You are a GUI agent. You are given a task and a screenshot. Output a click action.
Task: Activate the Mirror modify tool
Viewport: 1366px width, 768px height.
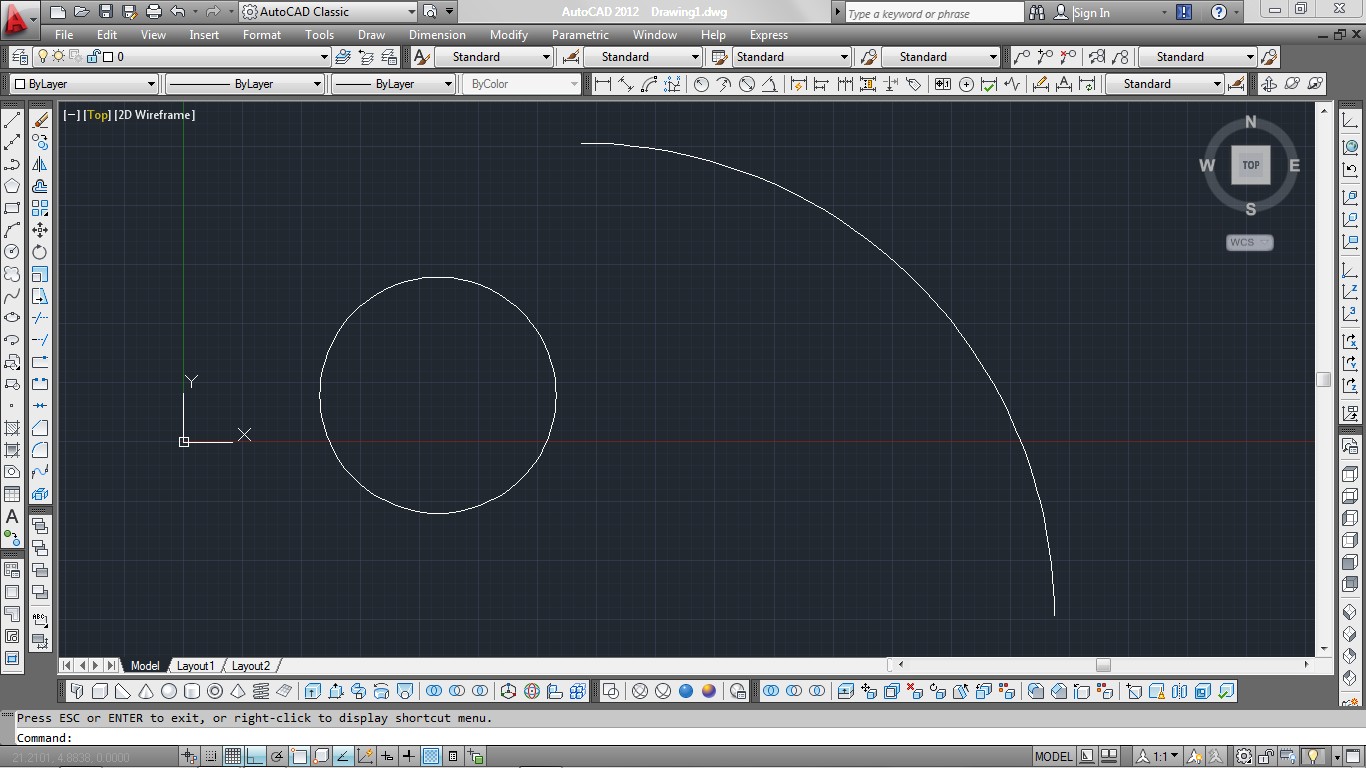[x=41, y=164]
